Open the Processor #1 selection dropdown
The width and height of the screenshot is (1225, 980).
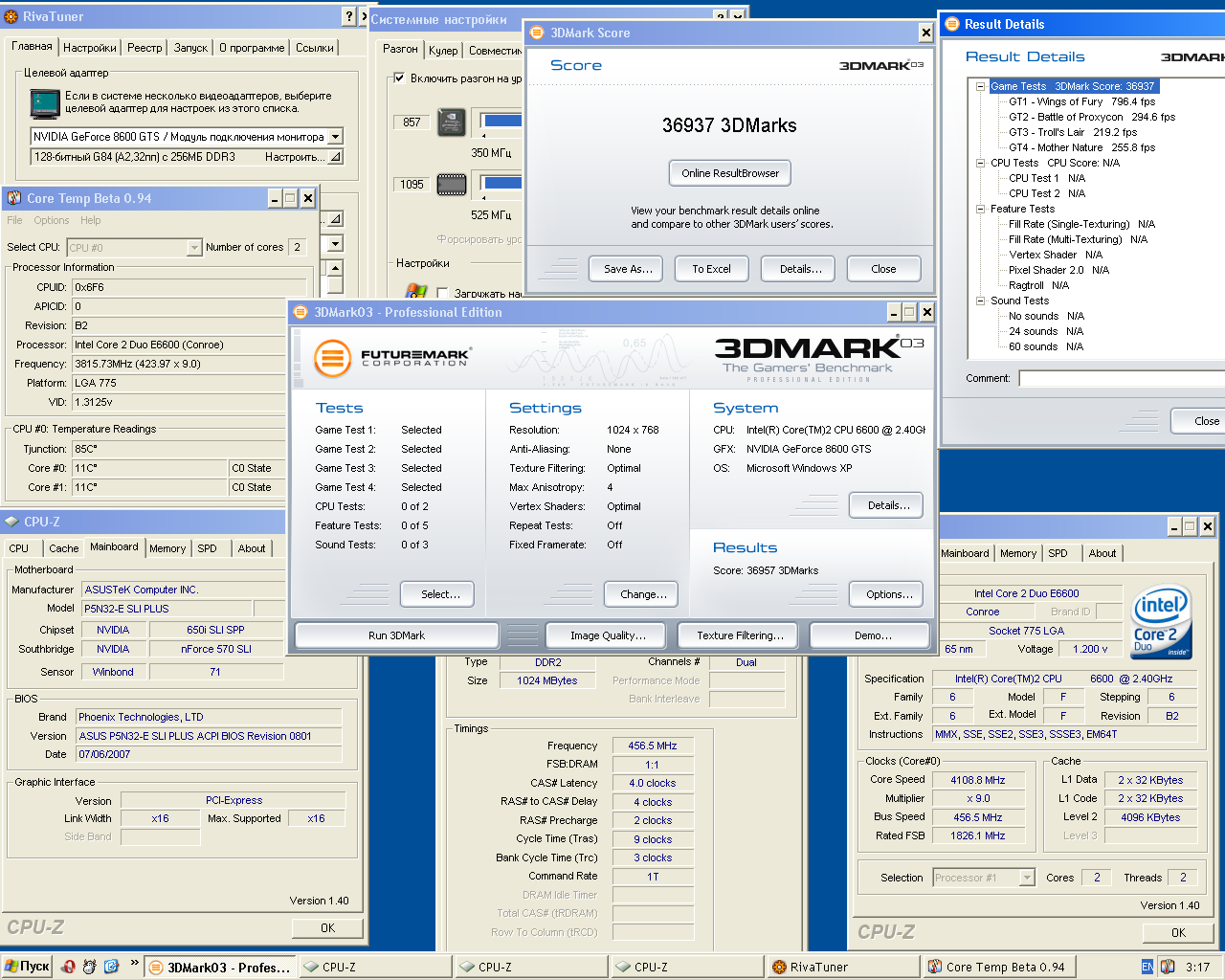(x=1027, y=878)
